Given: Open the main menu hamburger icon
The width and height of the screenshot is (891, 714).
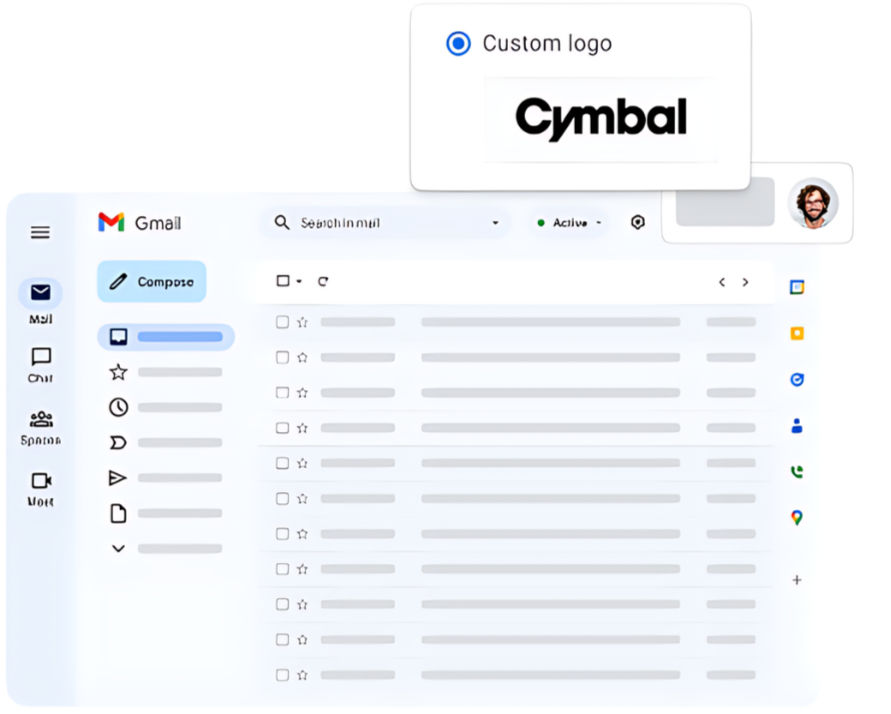Looking at the screenshot, I should click(40, 232).
